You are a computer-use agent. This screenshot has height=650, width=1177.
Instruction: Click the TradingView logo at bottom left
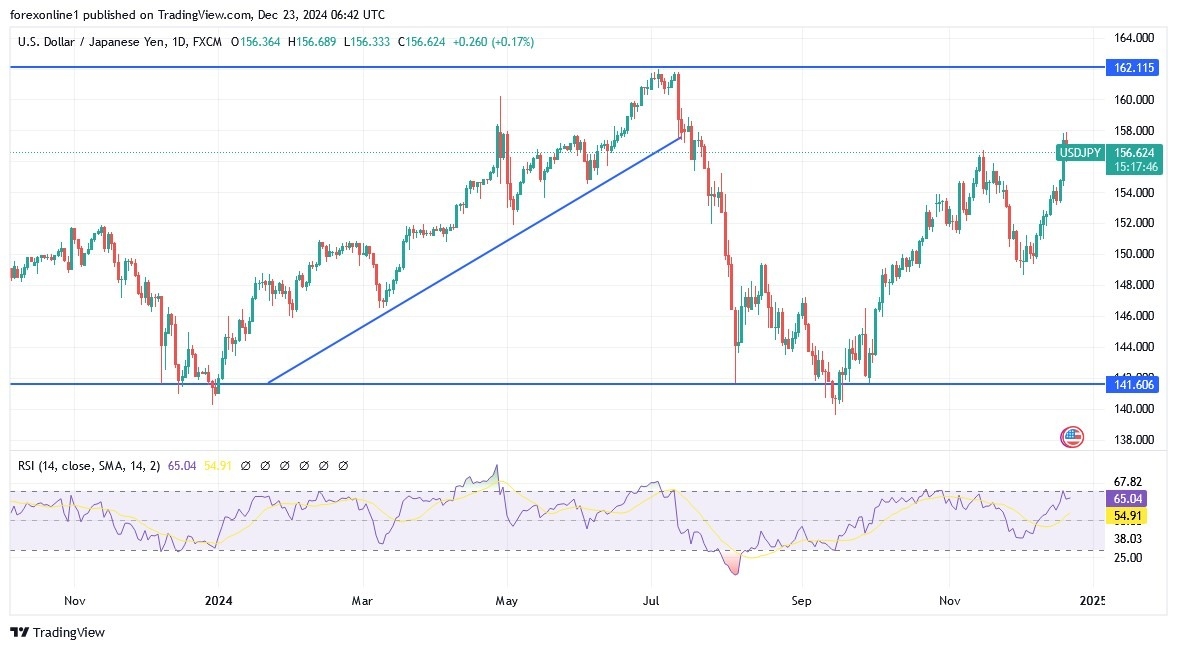tap(57, 632)
